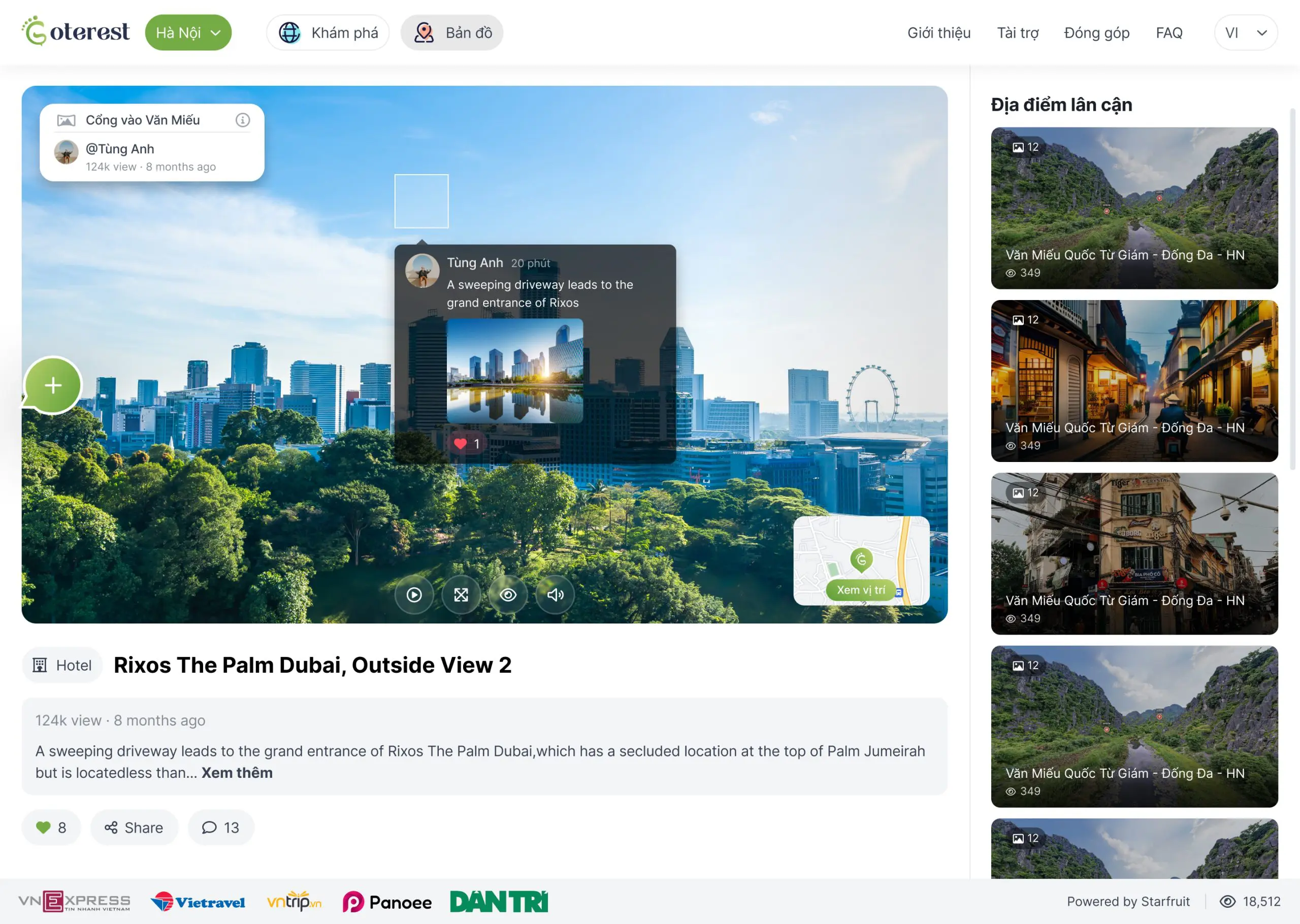Open the Khám phá tab
The height and width of the screenshot is (924, 1300).
(x=328, y=32)
